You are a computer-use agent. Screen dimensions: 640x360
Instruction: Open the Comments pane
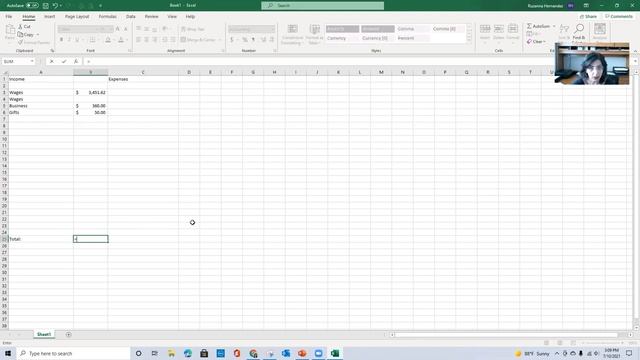point(618,16)
